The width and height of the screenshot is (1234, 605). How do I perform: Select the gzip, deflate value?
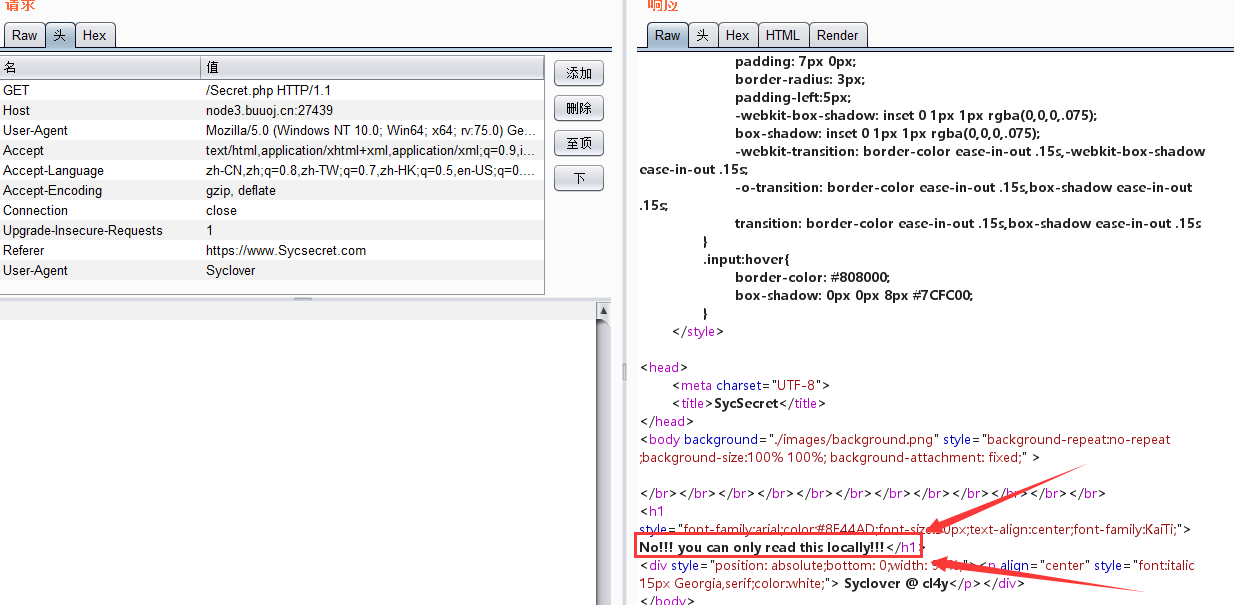241,190
